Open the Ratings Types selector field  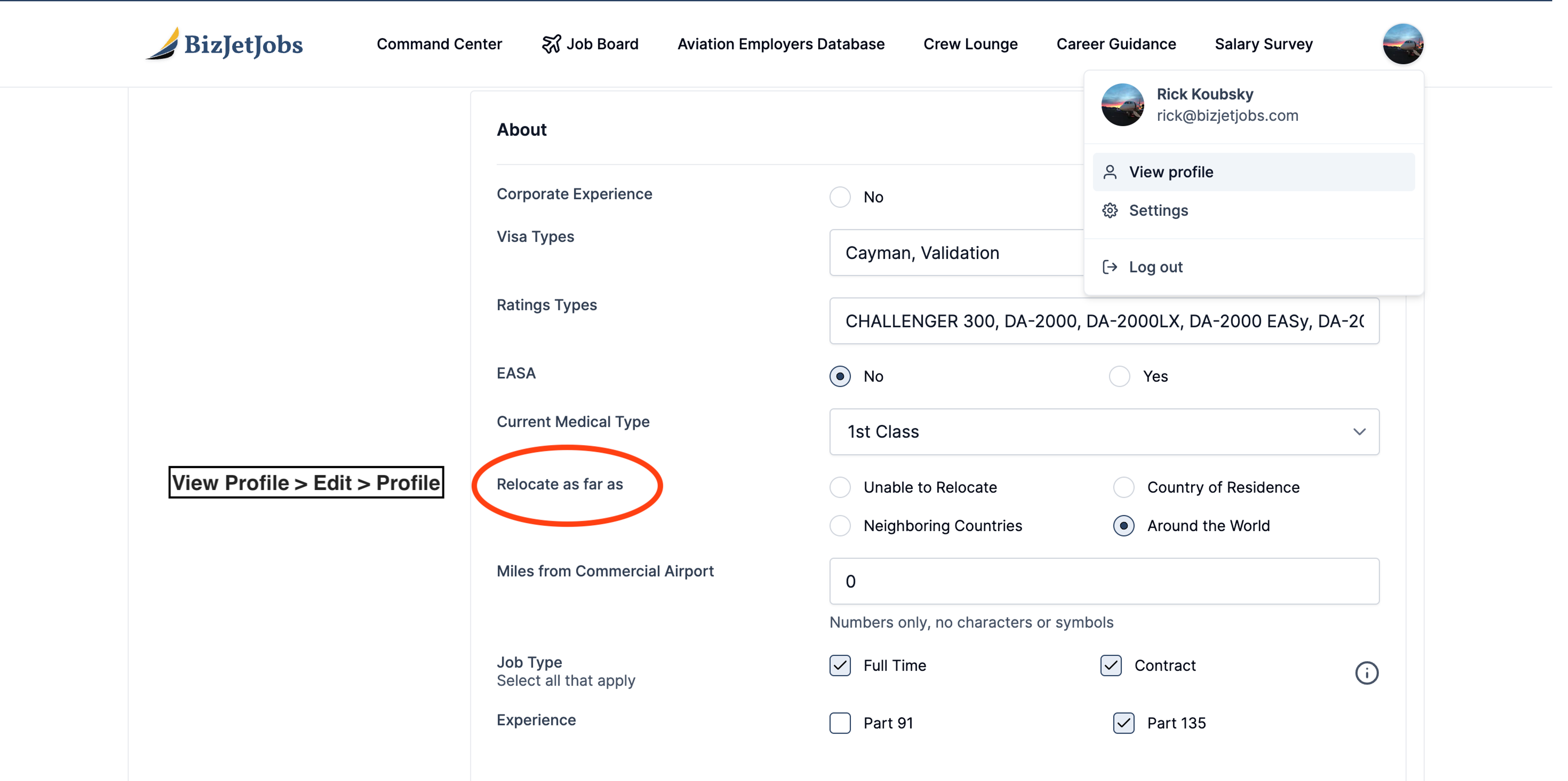click(1104, 321)
